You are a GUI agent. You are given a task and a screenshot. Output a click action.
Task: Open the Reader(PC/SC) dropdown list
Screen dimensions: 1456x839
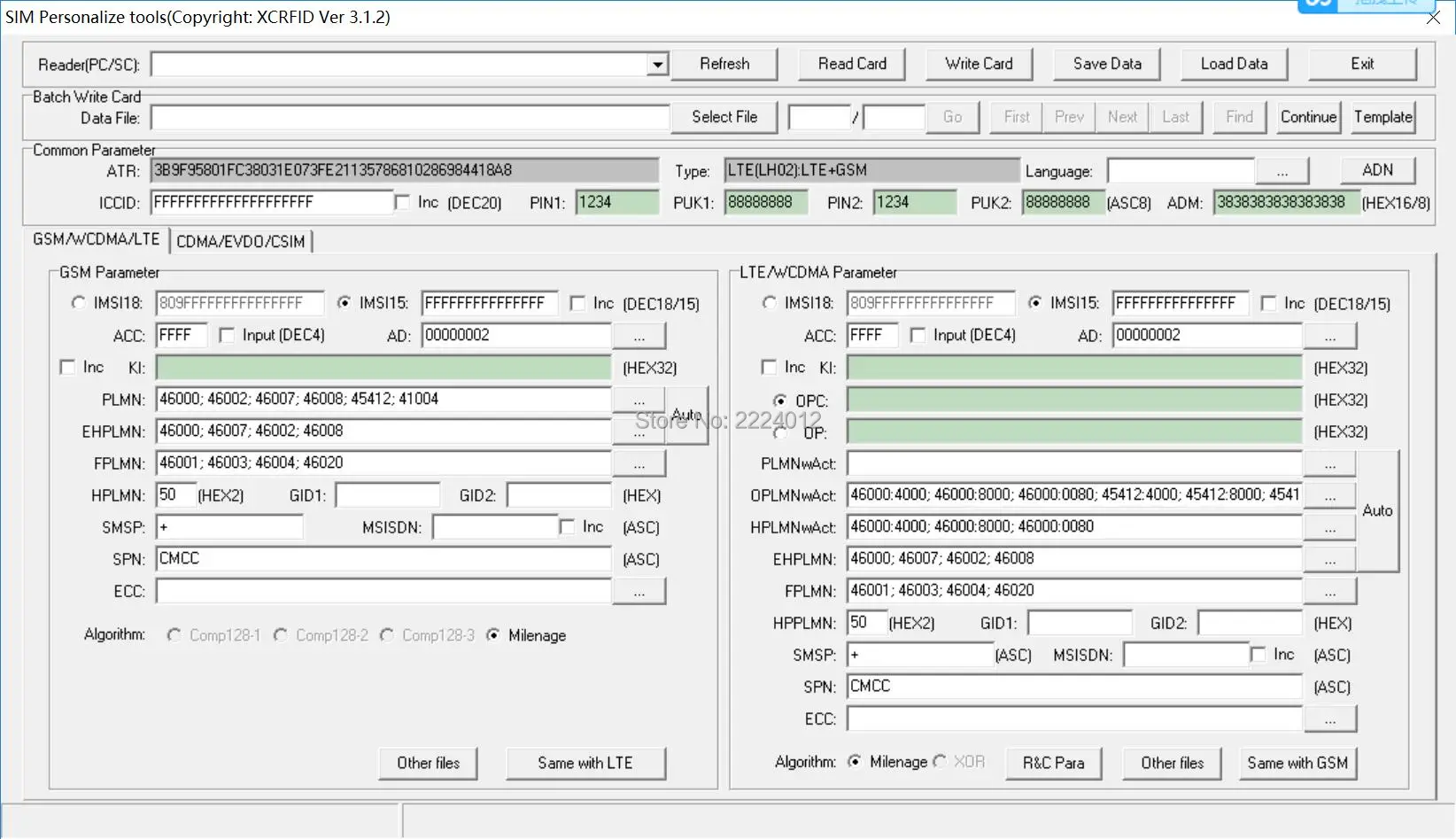click(656, 65)
